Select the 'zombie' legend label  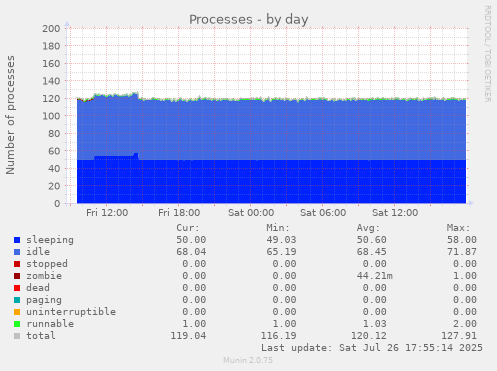pos(44,276)
